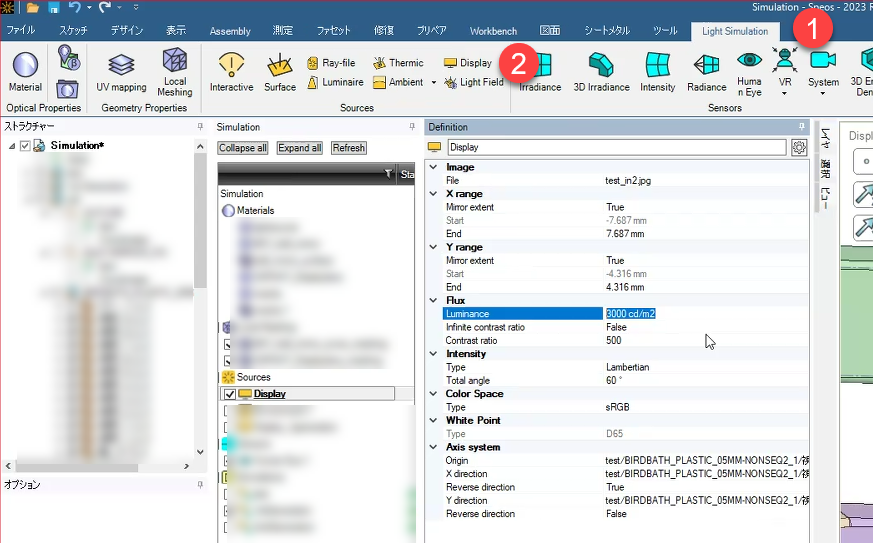The width and height of the screenshot is (873, 543).
Task: Uncheck the Display source checkbox
Action: [x=230, y=394]
